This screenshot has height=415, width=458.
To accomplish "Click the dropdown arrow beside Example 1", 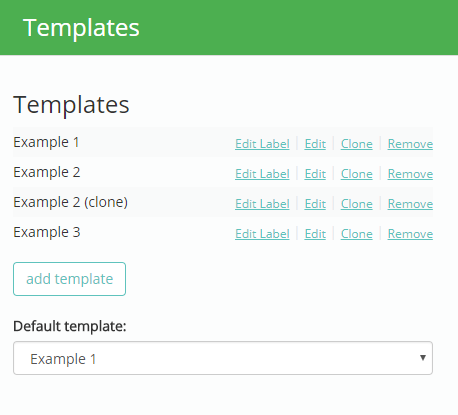I will tap(423, 358).
